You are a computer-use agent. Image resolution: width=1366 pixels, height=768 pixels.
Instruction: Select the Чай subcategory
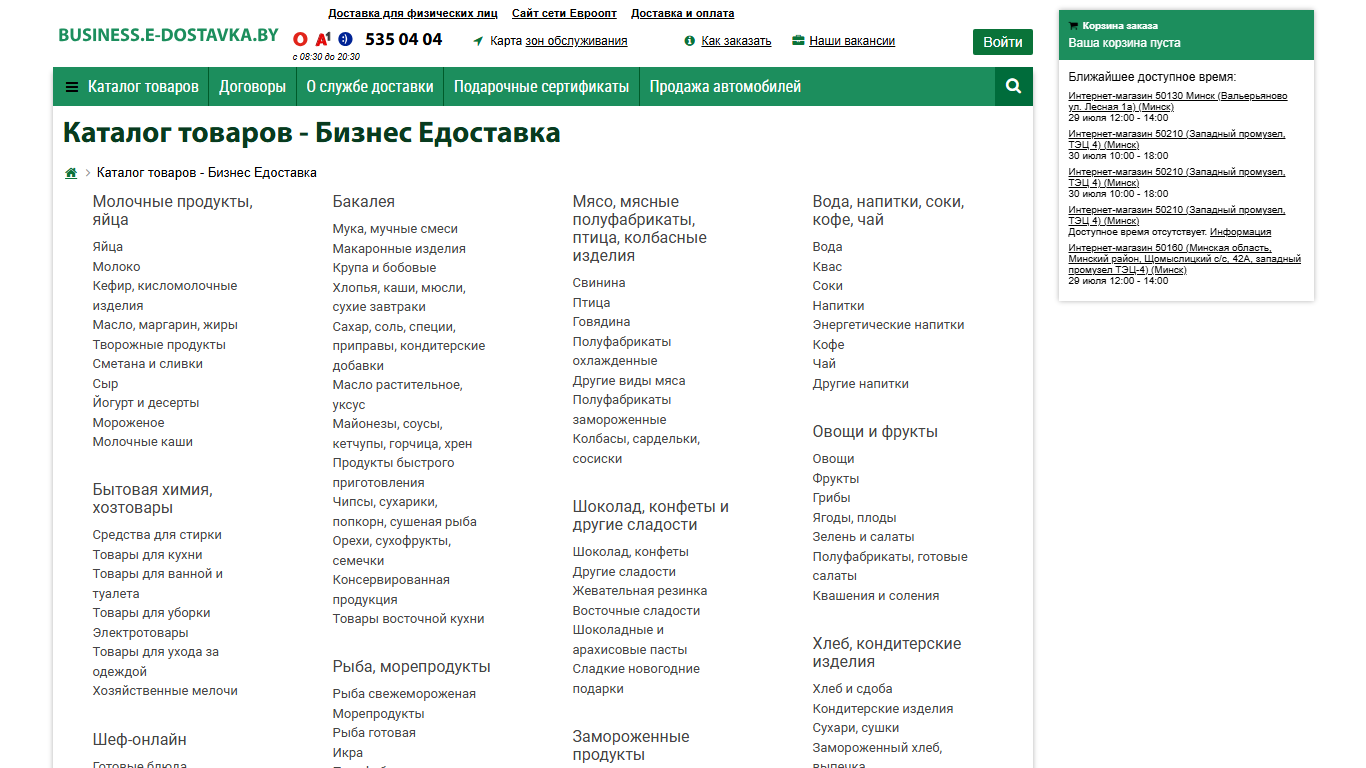point(824,364)
